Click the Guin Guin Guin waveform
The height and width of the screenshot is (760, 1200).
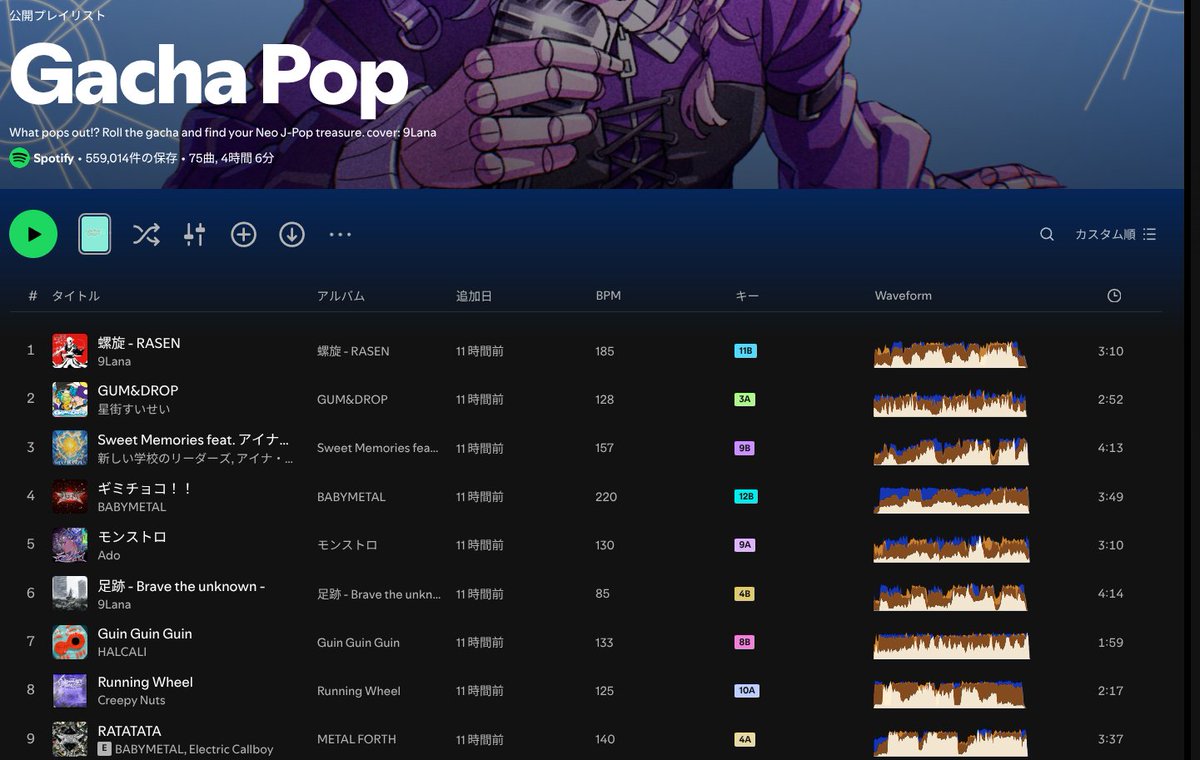[x=951, y=645]
